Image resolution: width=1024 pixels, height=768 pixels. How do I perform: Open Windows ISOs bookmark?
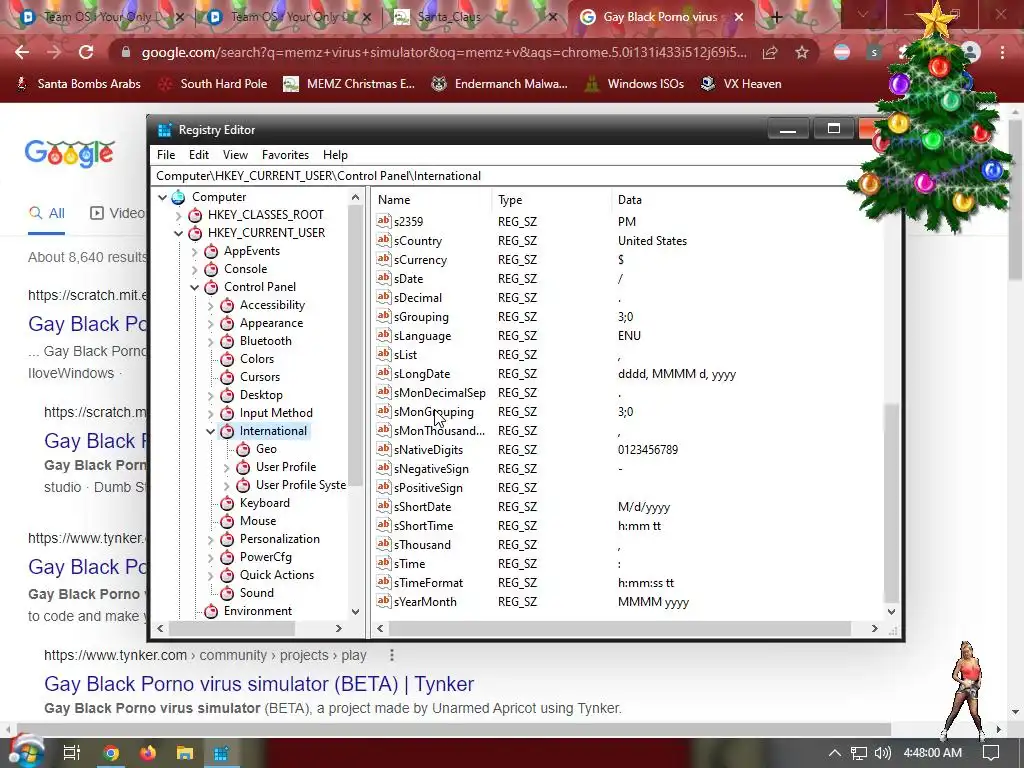[x=634, y=84]
